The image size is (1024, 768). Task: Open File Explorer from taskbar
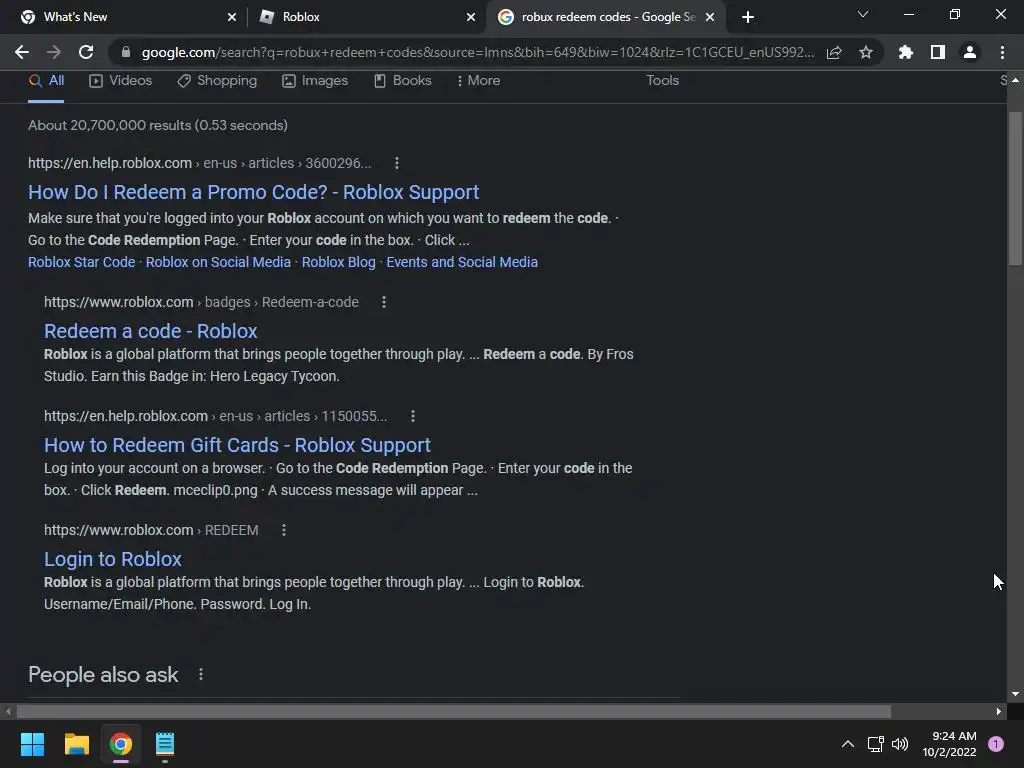point(76,744)
